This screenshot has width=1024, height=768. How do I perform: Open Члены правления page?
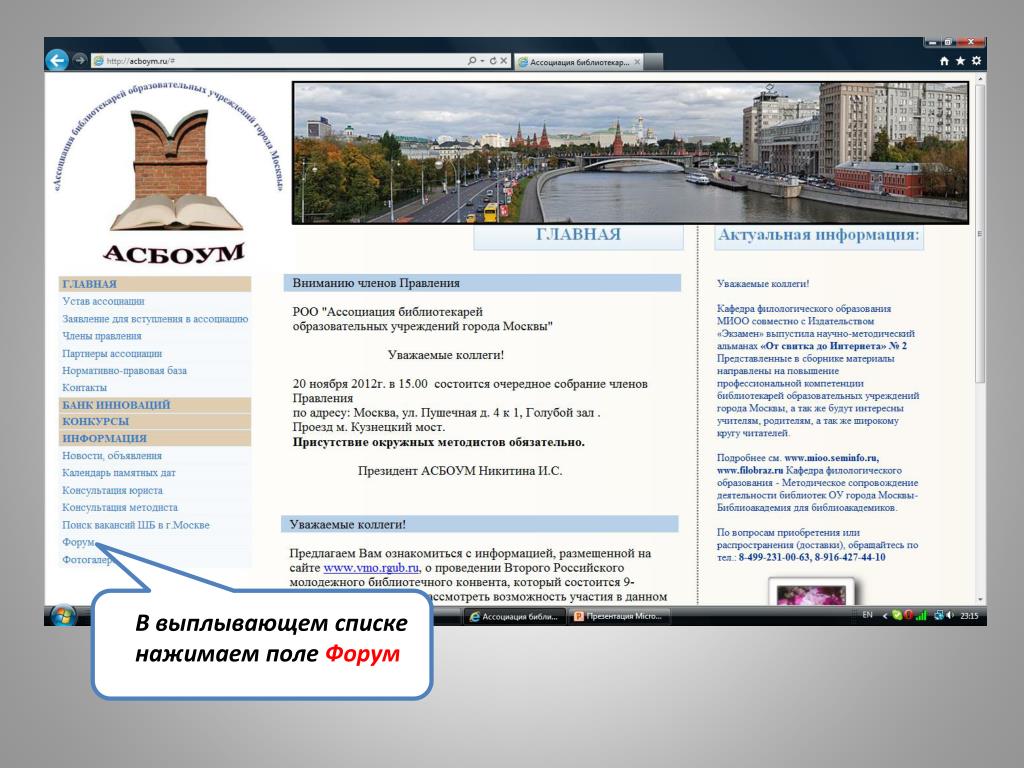pyautogui.click(x=101, y=336)
